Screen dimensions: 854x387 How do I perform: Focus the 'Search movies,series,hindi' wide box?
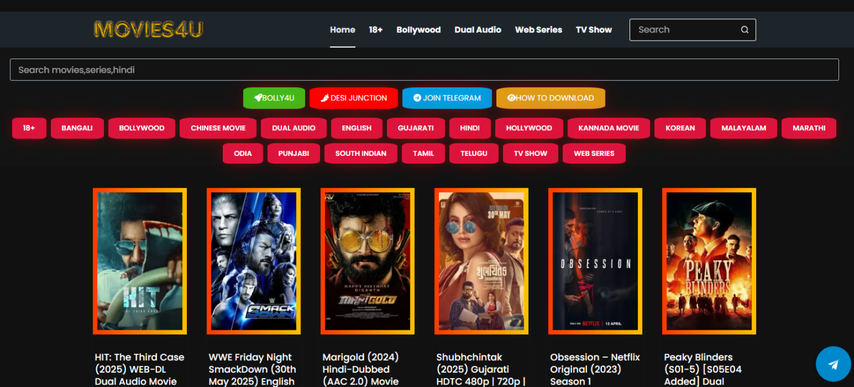[x=424, y=70]
